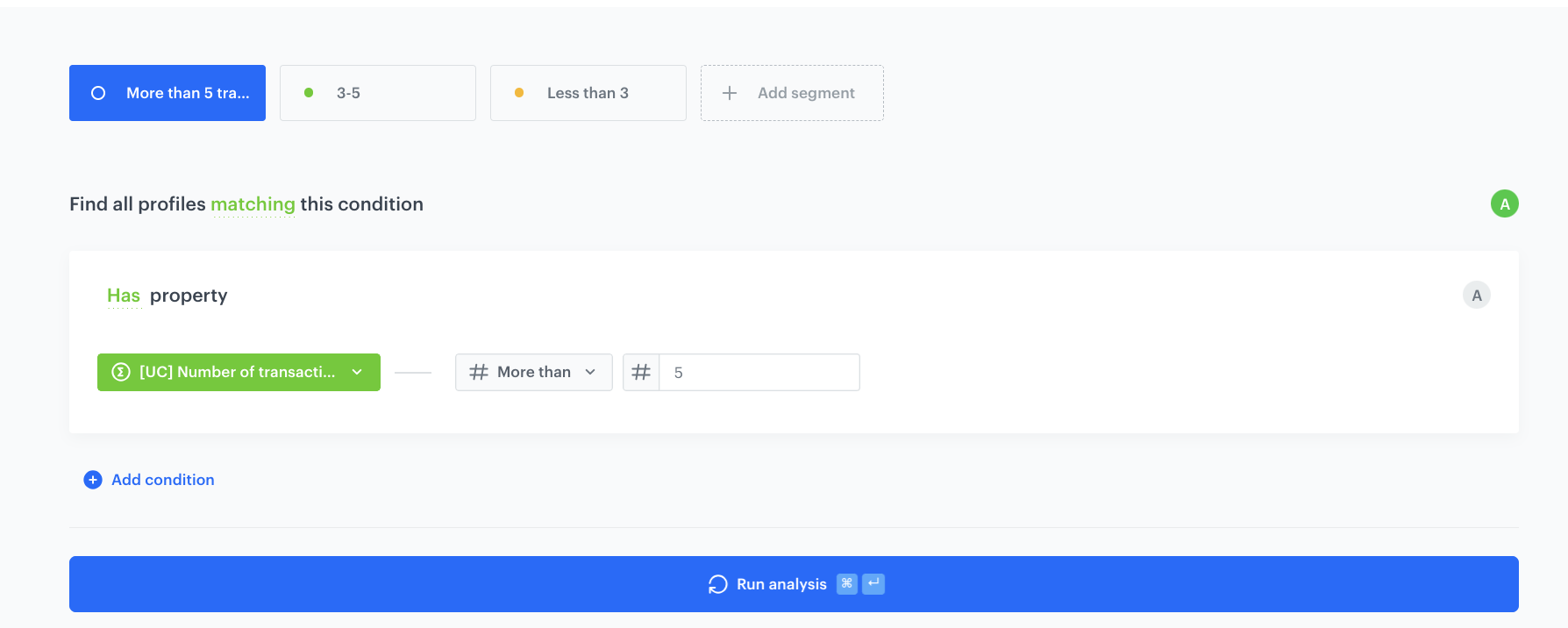
Task: Click the blue plus circle for Add condition
Action: [93, 480]
